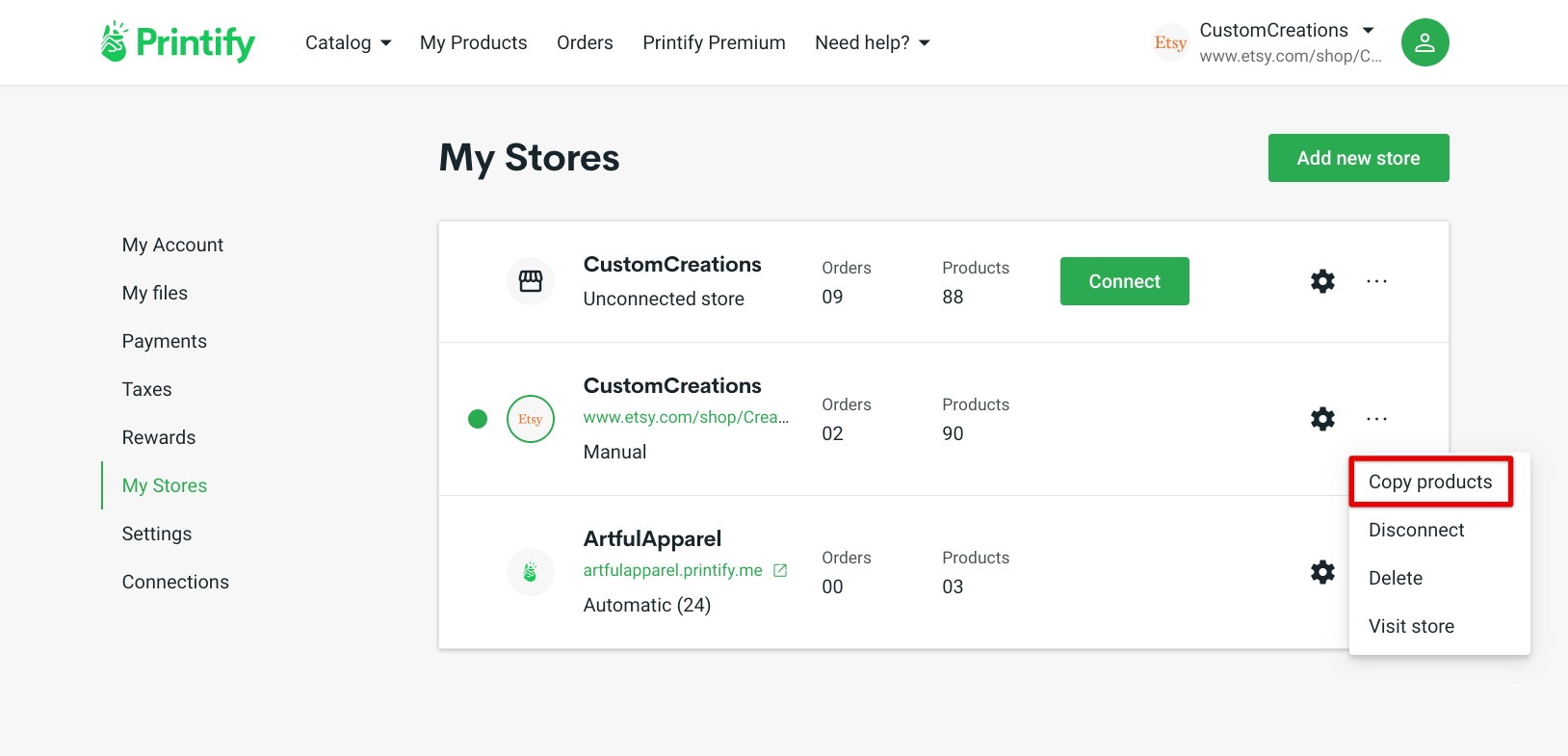Click the Printify logo
Screen dimensions: 1568x756
pyautogui.click(x=178, y=42)
